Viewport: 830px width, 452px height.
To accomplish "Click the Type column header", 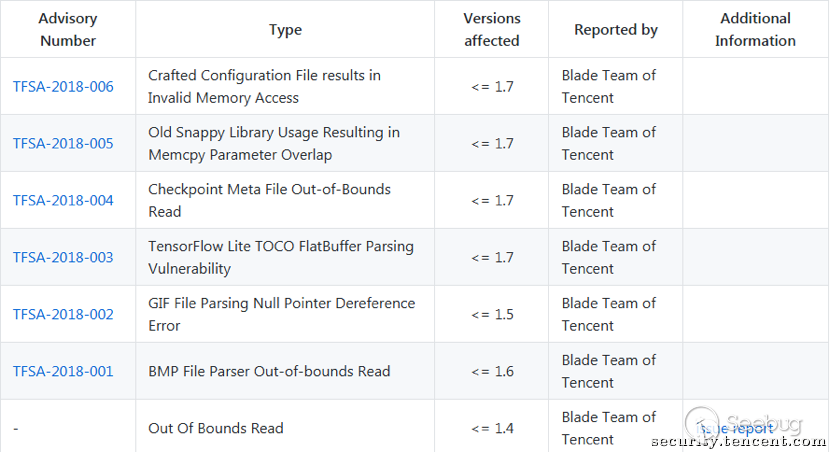I will (x=286, y=30).
